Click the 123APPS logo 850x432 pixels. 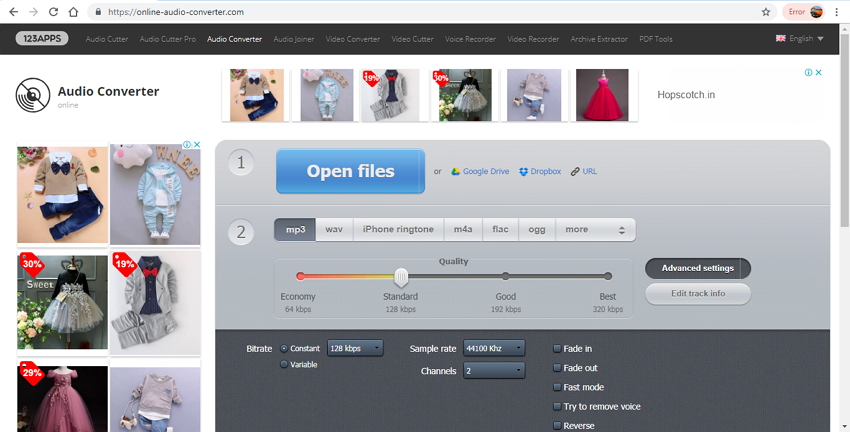42,38
